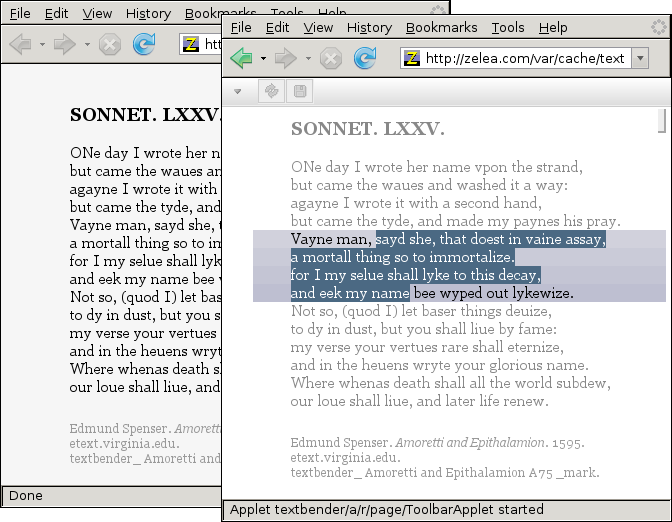Image resolution: width=672 pixels, height=522 pixels.
Task: Open the textbender toolbar dropdown arrow
Action: coord(238,91)
